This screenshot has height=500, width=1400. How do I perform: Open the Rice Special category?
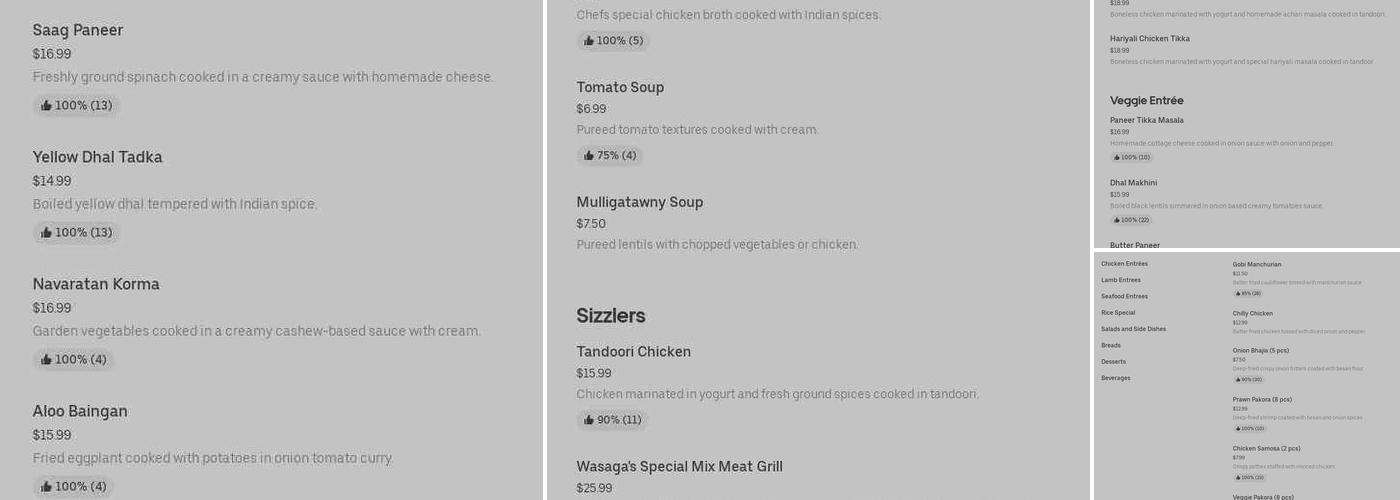tap(1118, 313)
